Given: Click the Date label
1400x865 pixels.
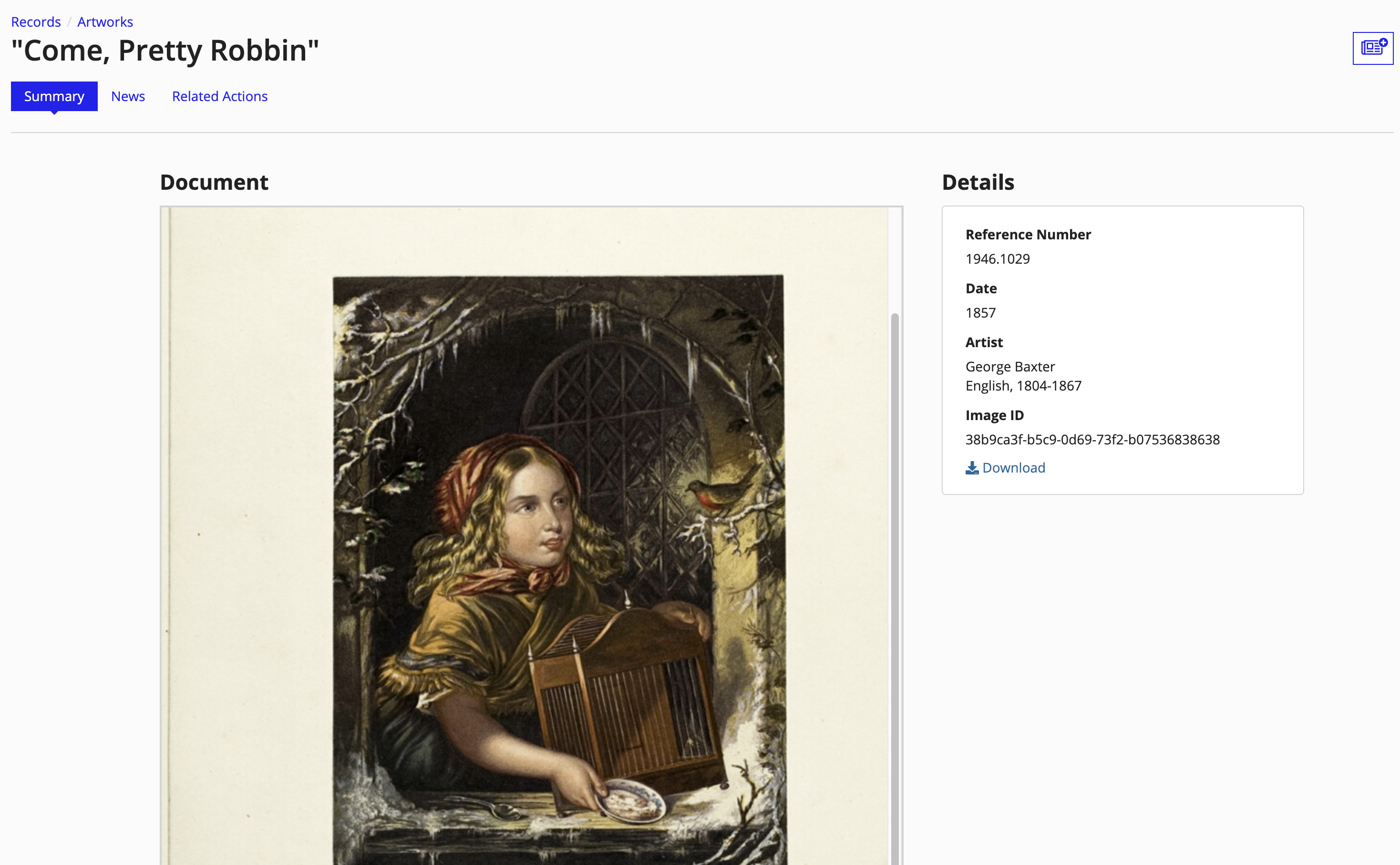Looking at the screenshot, I should coord(981,288).
